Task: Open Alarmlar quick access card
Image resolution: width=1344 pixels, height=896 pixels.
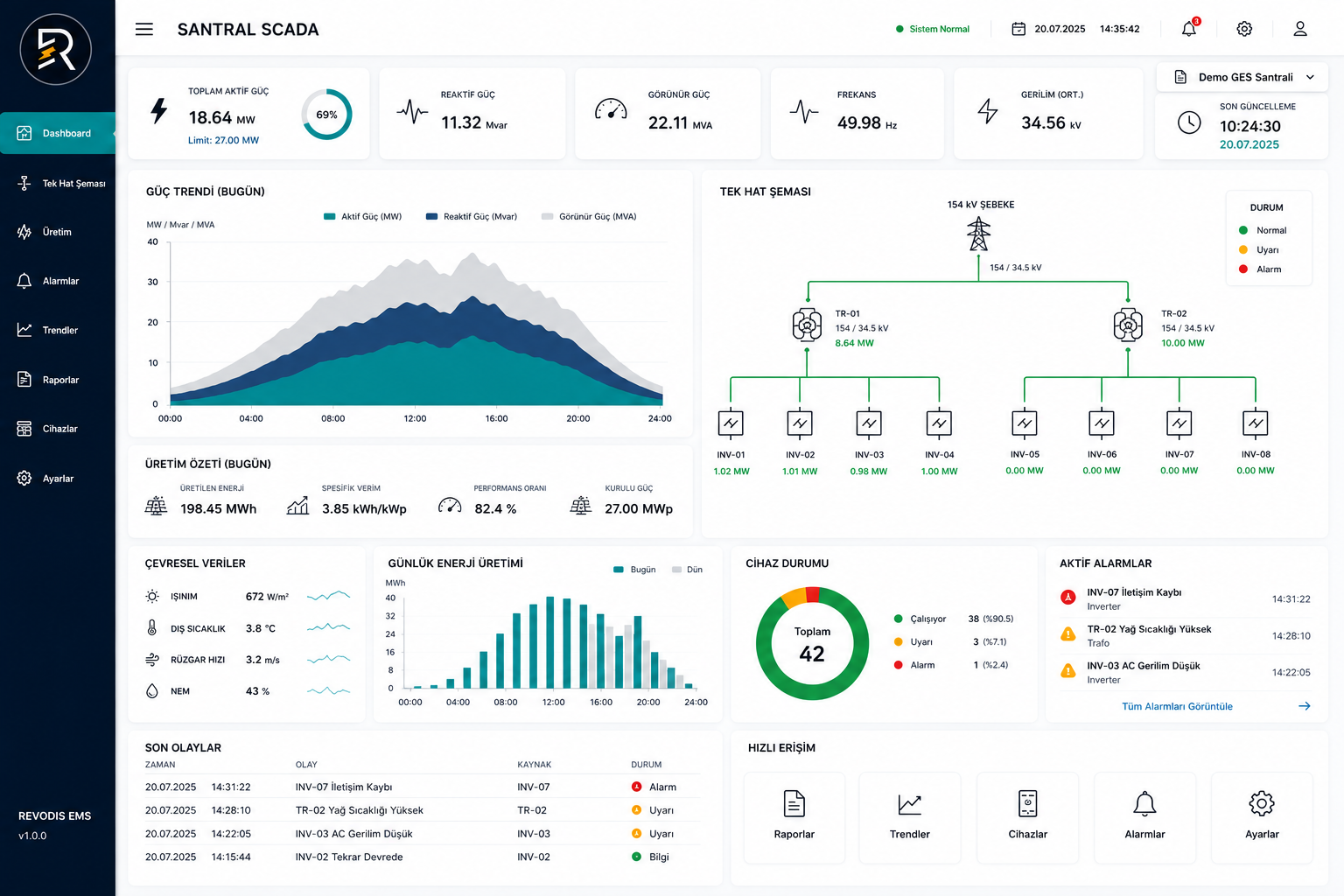Action: (x=1144, y=818)
